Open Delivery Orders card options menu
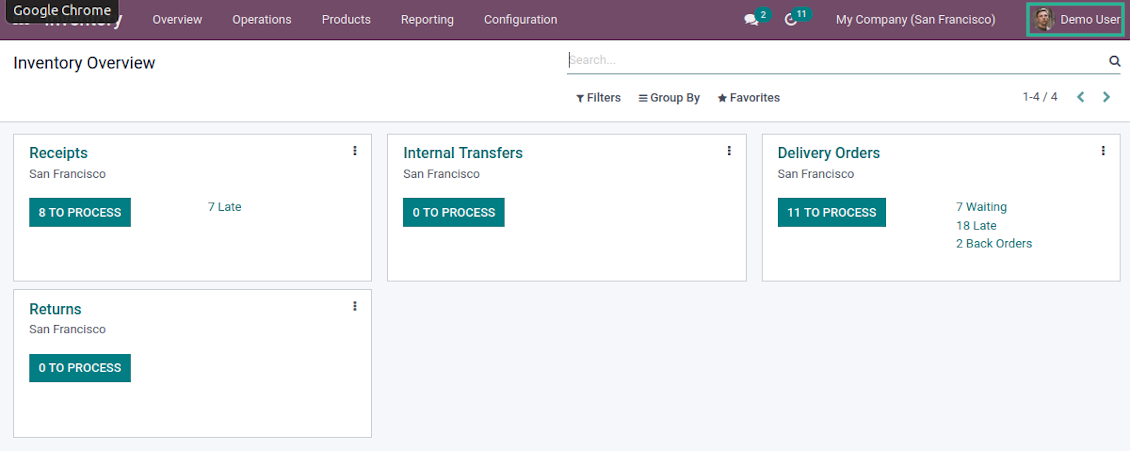The image size is (1130, 451). click(1103, 151)
